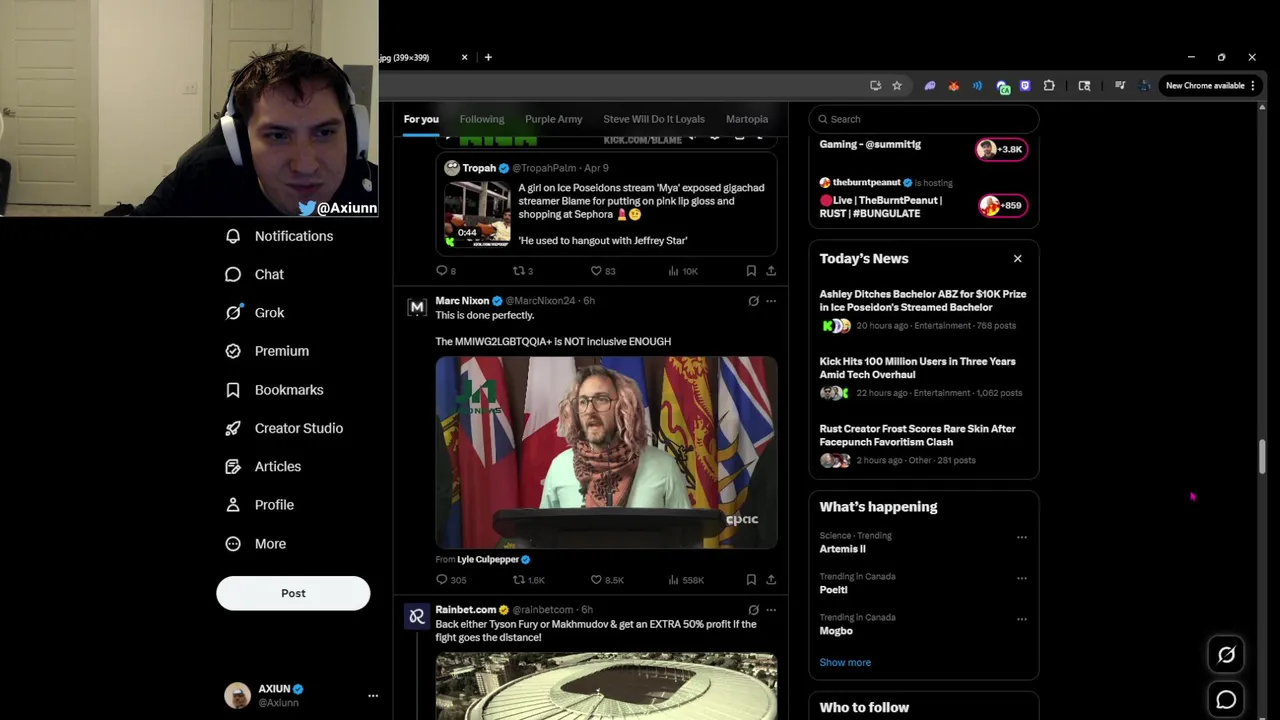Switch to the Purple Army tab
This screenshot has width=1280, height=720.
pyautogui.click(x=553, y=119)
